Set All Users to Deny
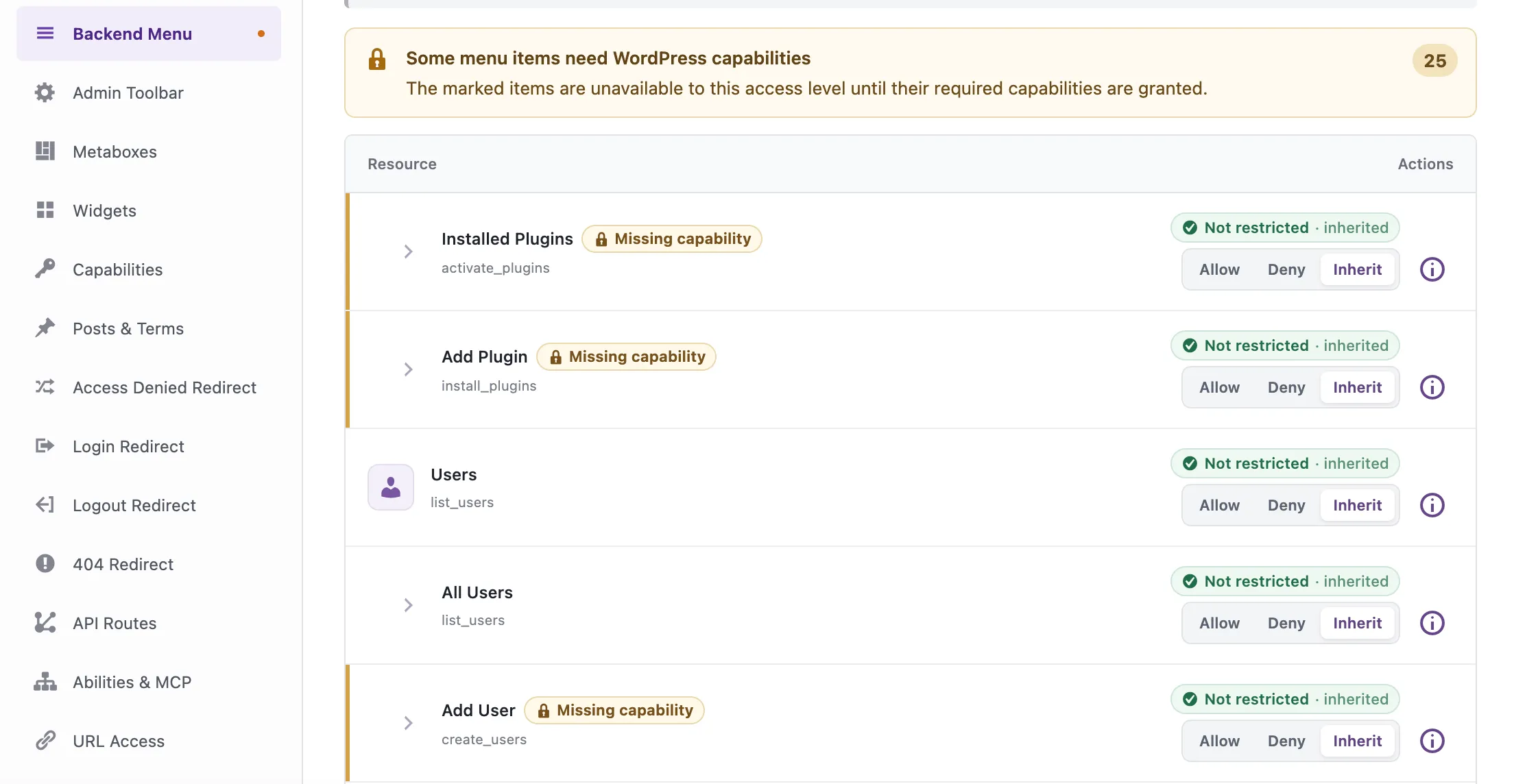The image size is (1514, 784). coord(1286,623)
